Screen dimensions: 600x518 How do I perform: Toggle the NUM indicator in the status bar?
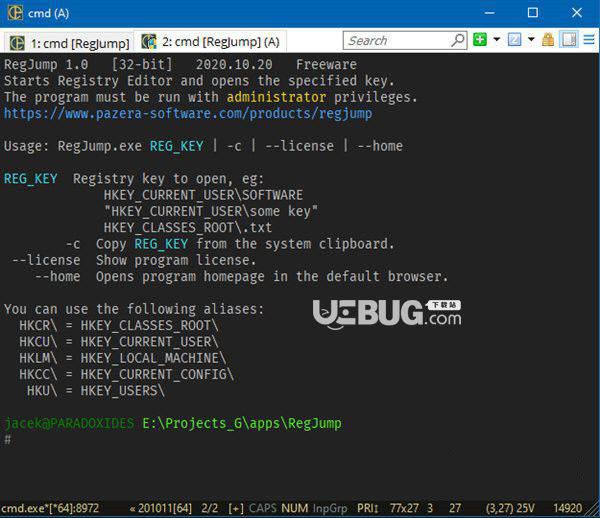(x=295, y=508)
